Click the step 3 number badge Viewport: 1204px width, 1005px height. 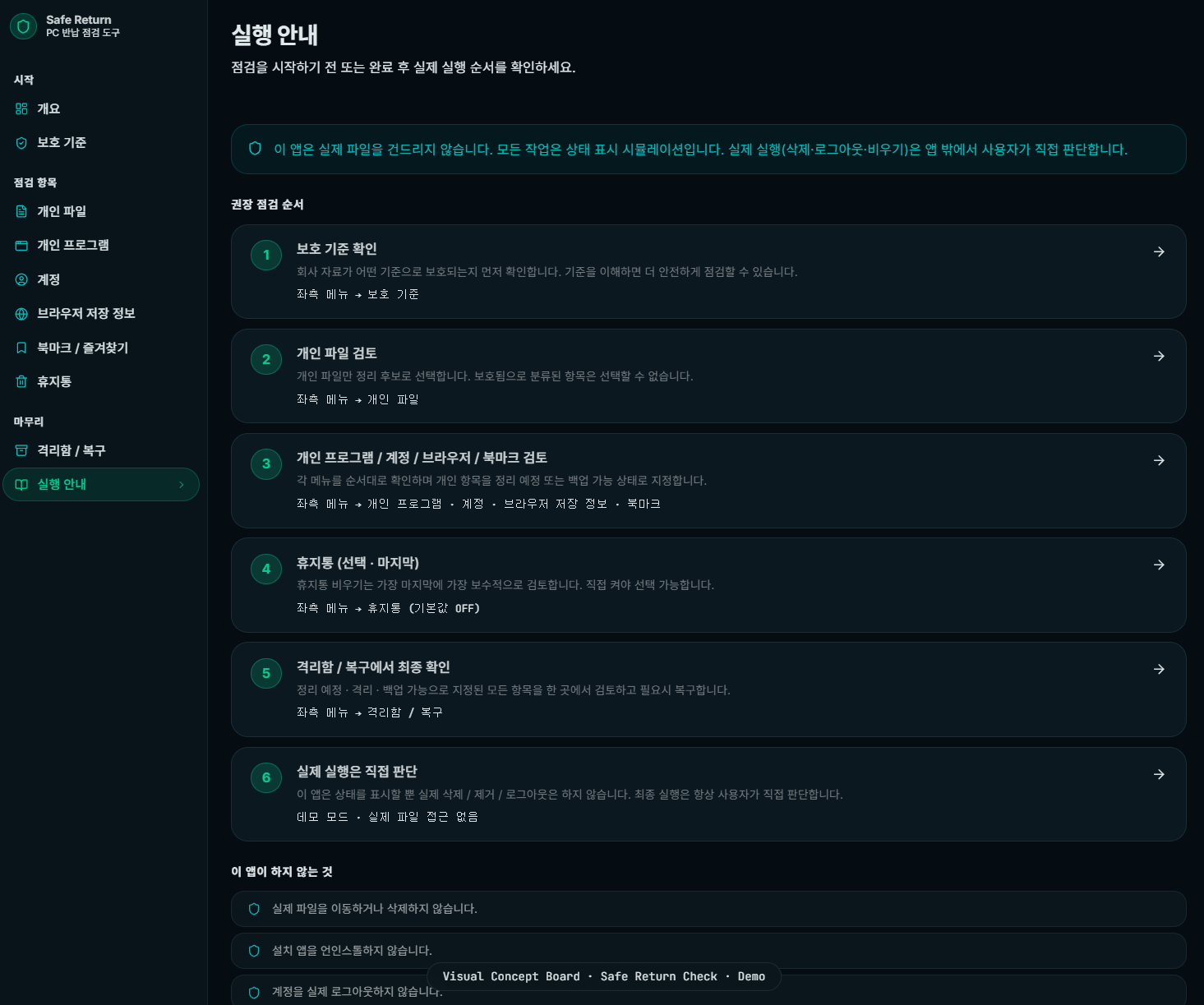pos(266,463)
